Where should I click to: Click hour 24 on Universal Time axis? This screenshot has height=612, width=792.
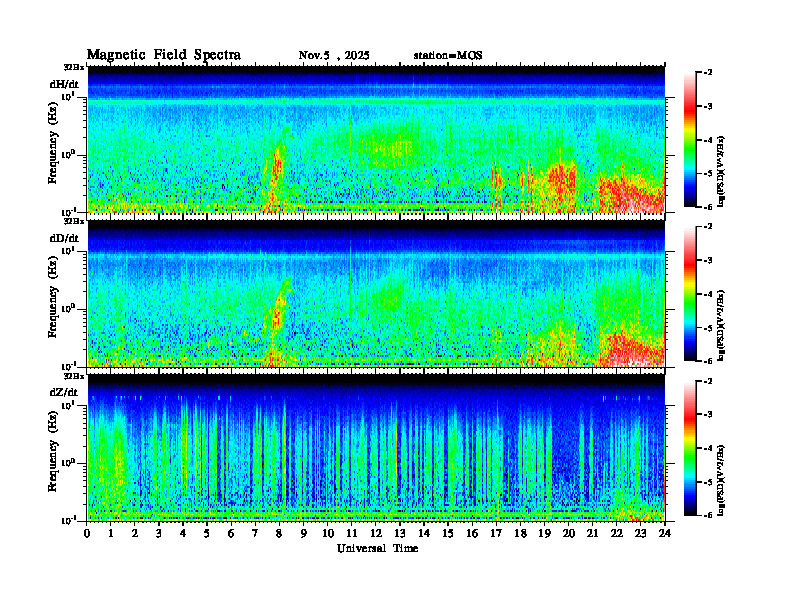665,533
